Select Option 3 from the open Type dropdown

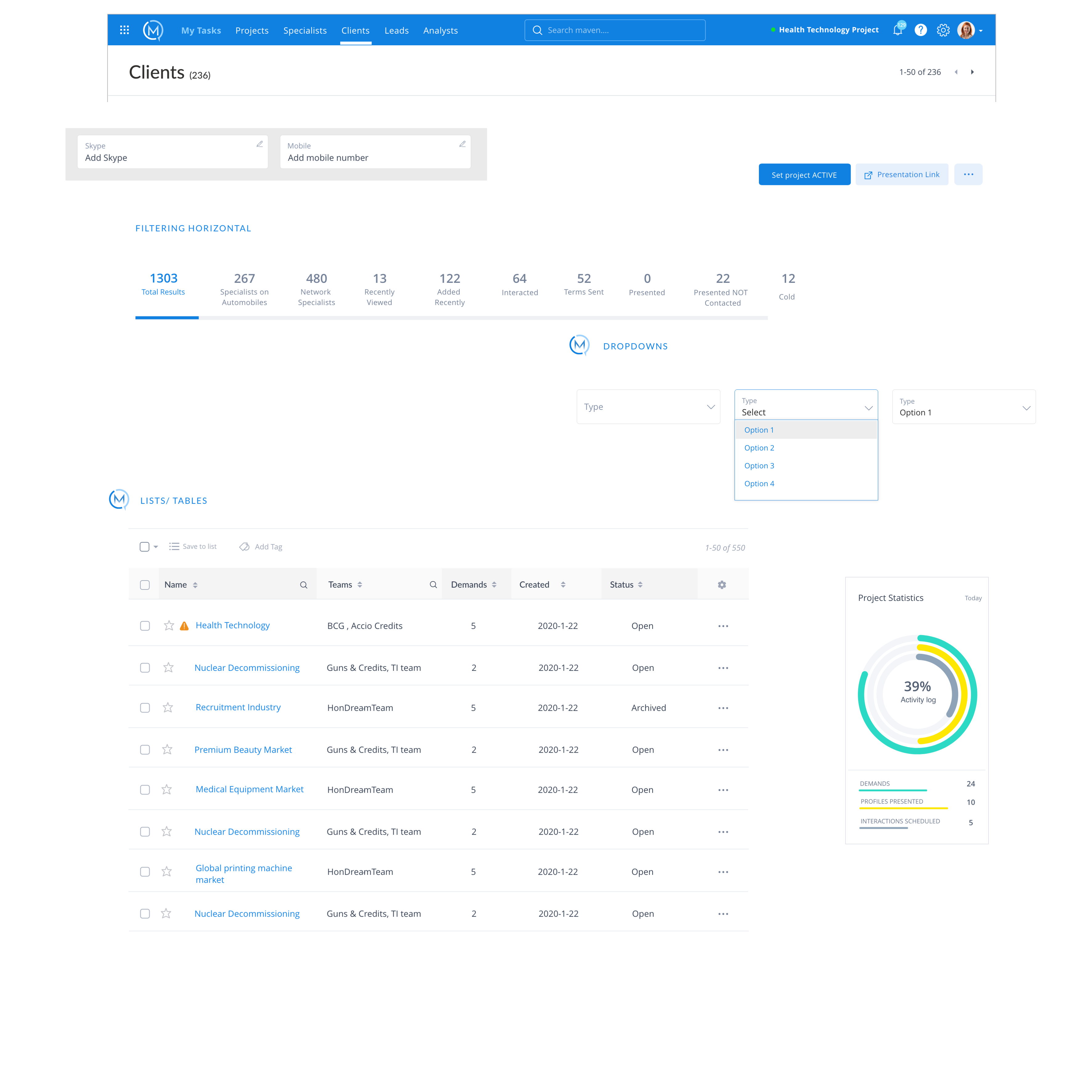click(x=759, y=465)
